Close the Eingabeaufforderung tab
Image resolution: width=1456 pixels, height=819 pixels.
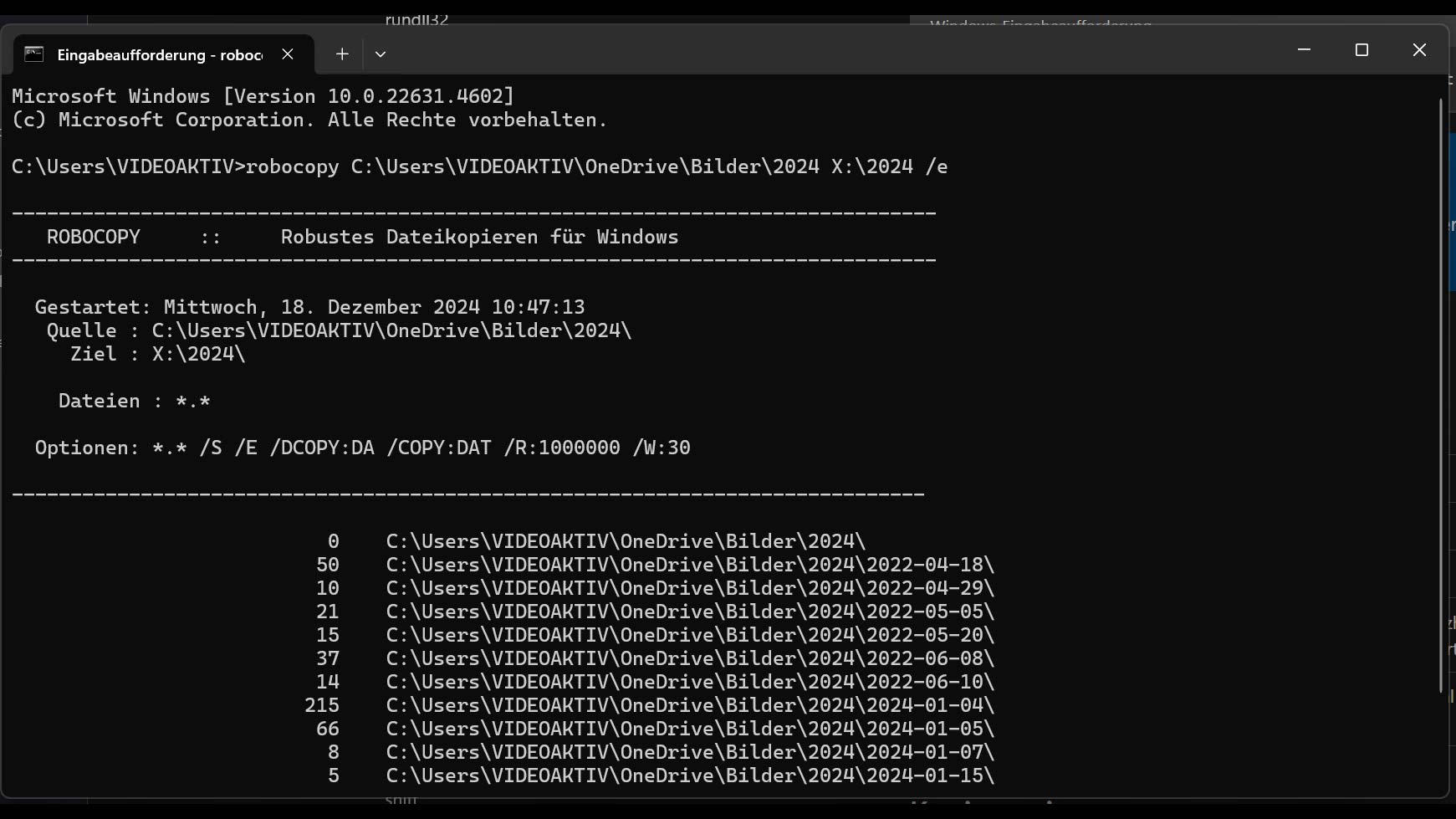[x=288, y=54]
